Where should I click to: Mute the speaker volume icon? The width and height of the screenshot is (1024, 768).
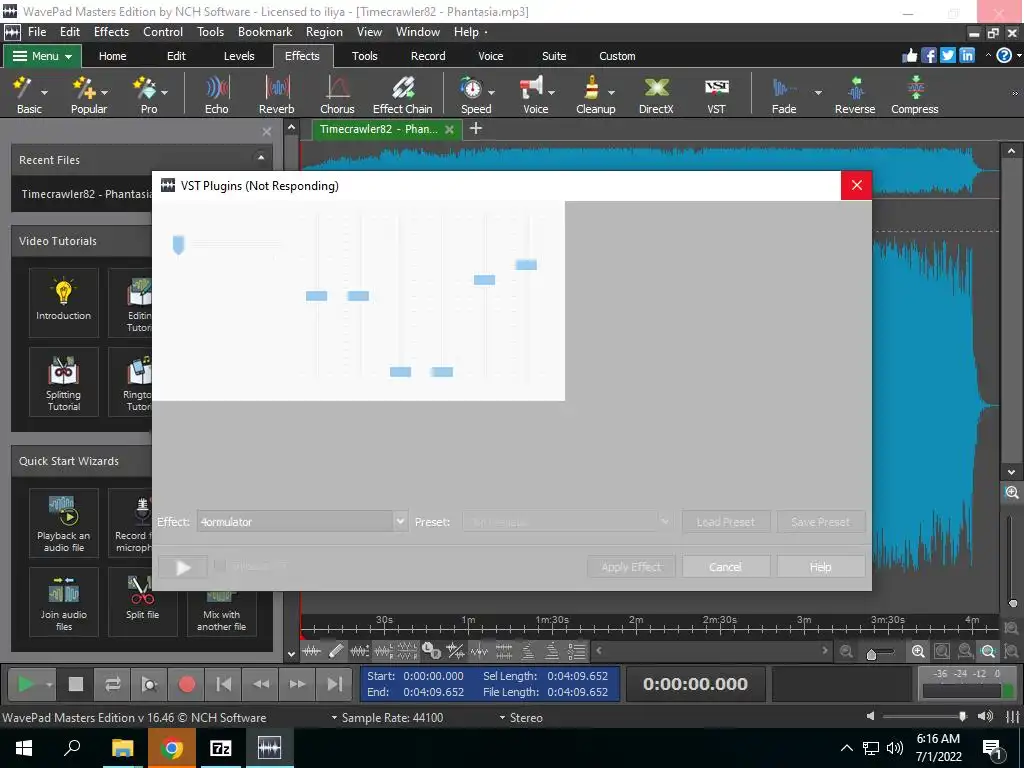pyautogui.click(x=870, y=716)
